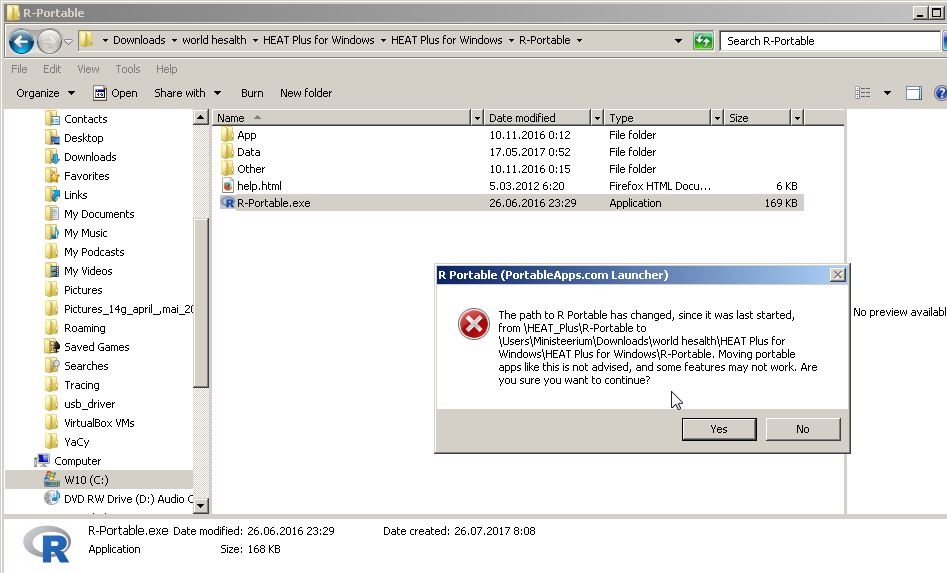Click the change view icon in toolbar
The width and height of the screenshot is (947, 573).
(x=862, y=93)
